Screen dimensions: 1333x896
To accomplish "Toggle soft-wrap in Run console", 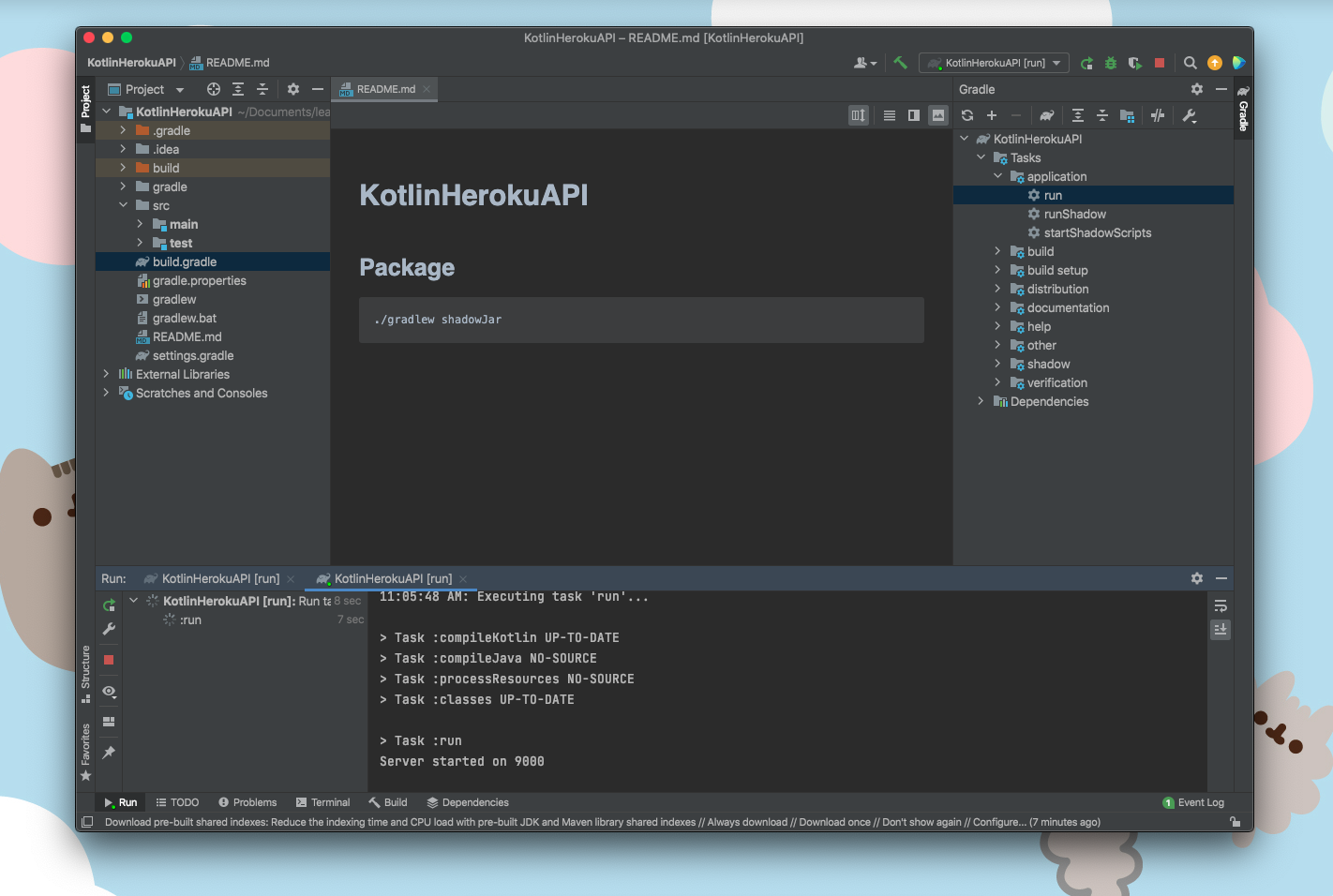I will click(x=1221, y=606).
